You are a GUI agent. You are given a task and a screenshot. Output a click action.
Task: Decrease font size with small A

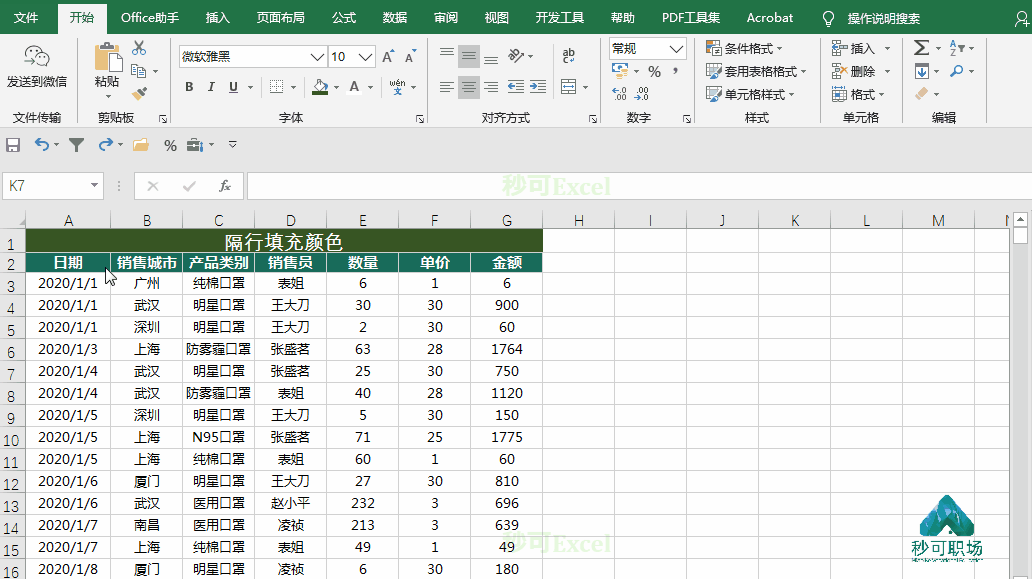tap(411, 57)
